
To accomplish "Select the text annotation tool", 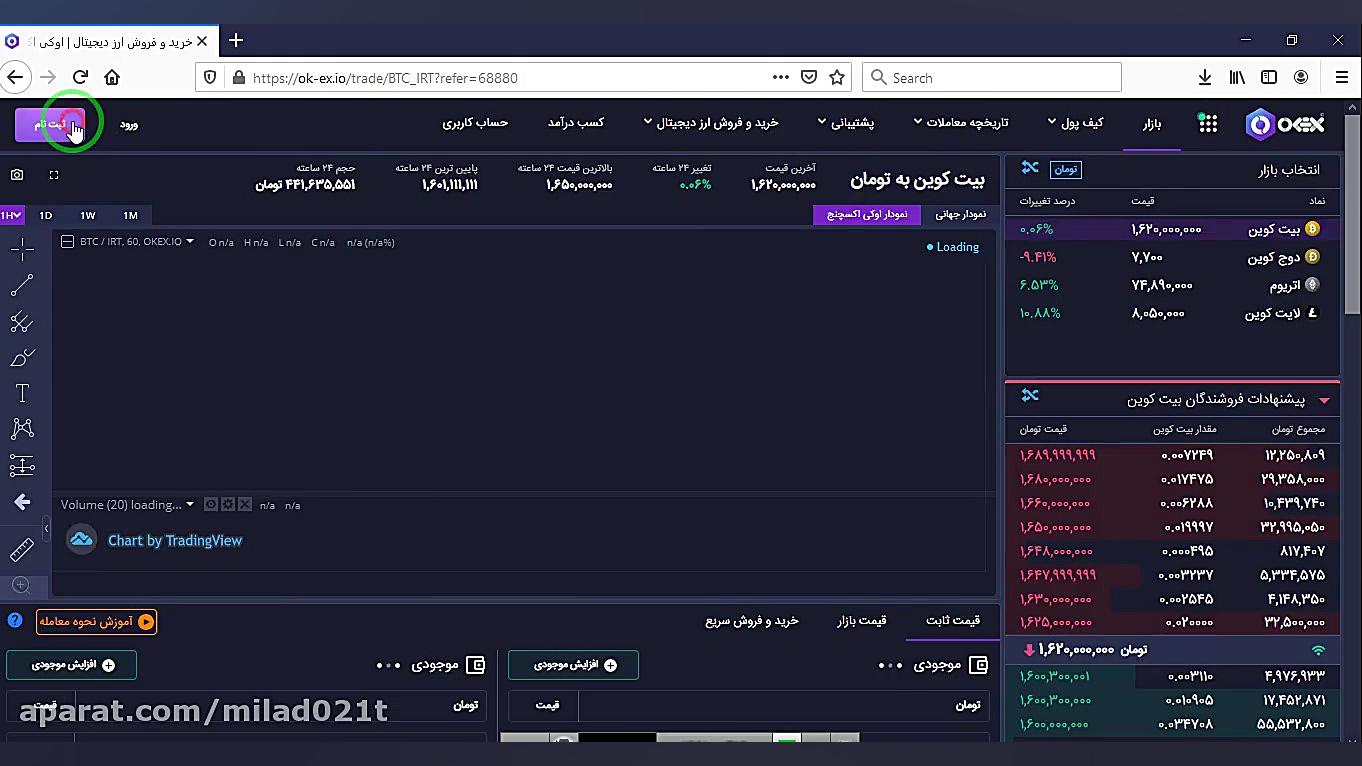I will [22, 393].
